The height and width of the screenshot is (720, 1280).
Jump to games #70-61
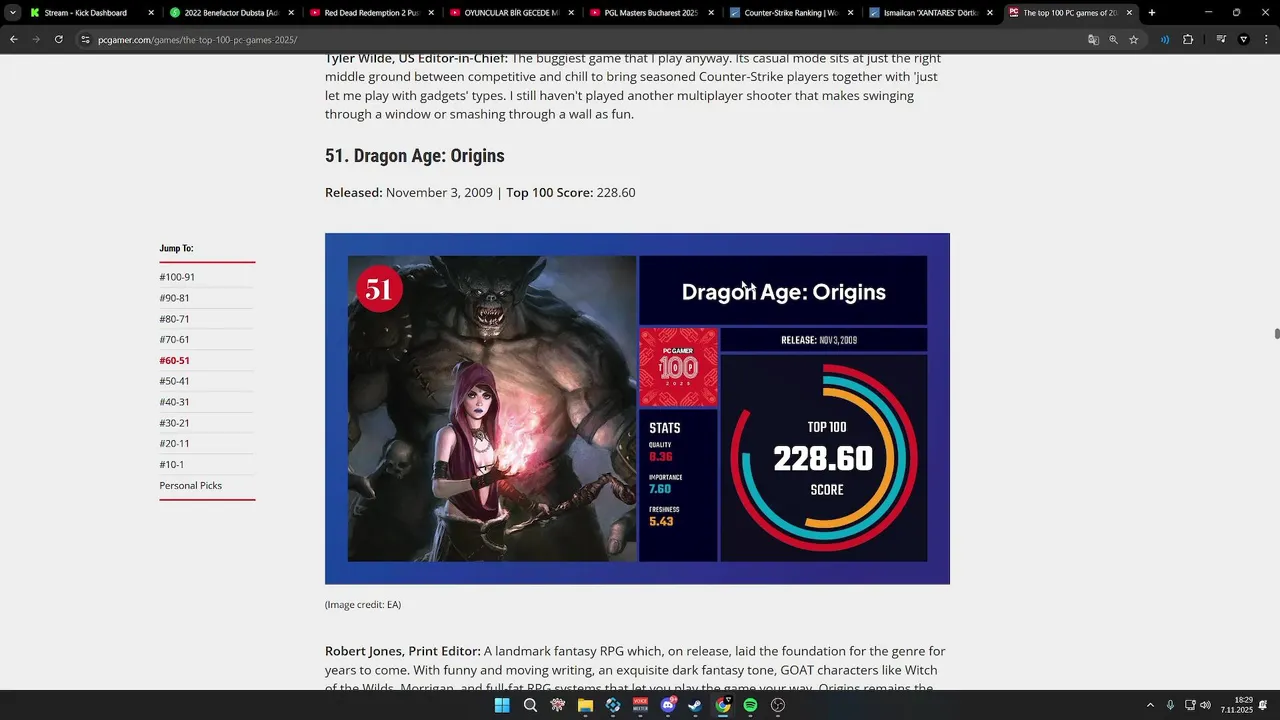[x=174, y=340]
